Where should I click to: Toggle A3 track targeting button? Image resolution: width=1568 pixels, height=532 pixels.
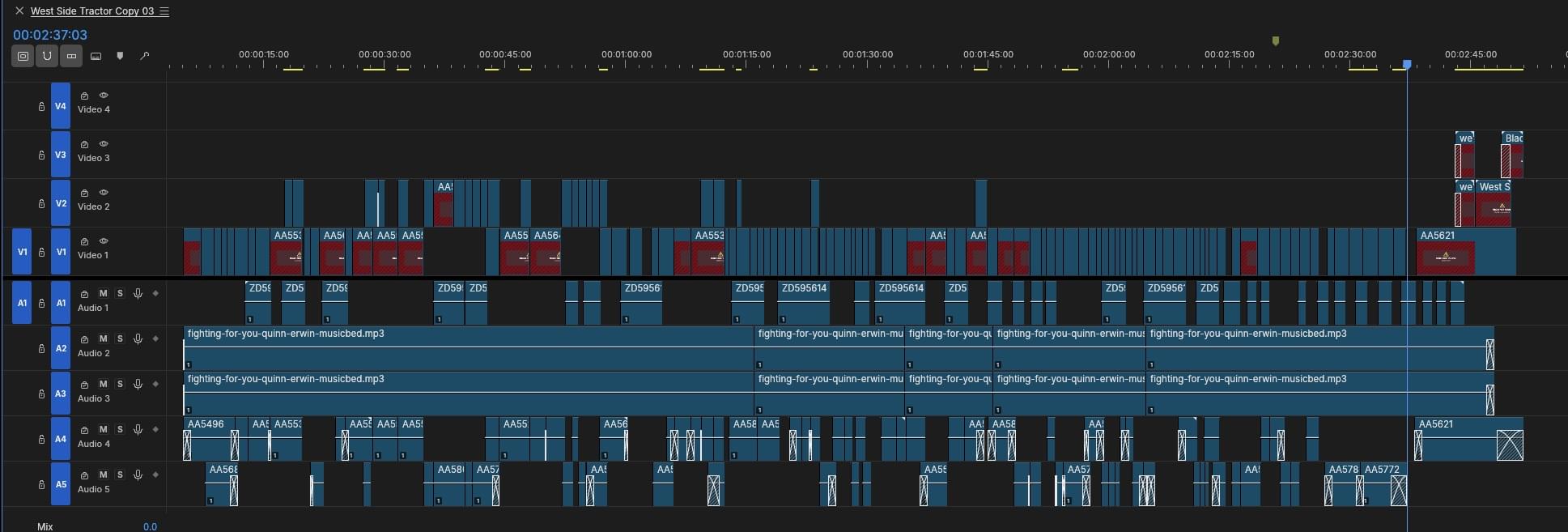point(61,394)
